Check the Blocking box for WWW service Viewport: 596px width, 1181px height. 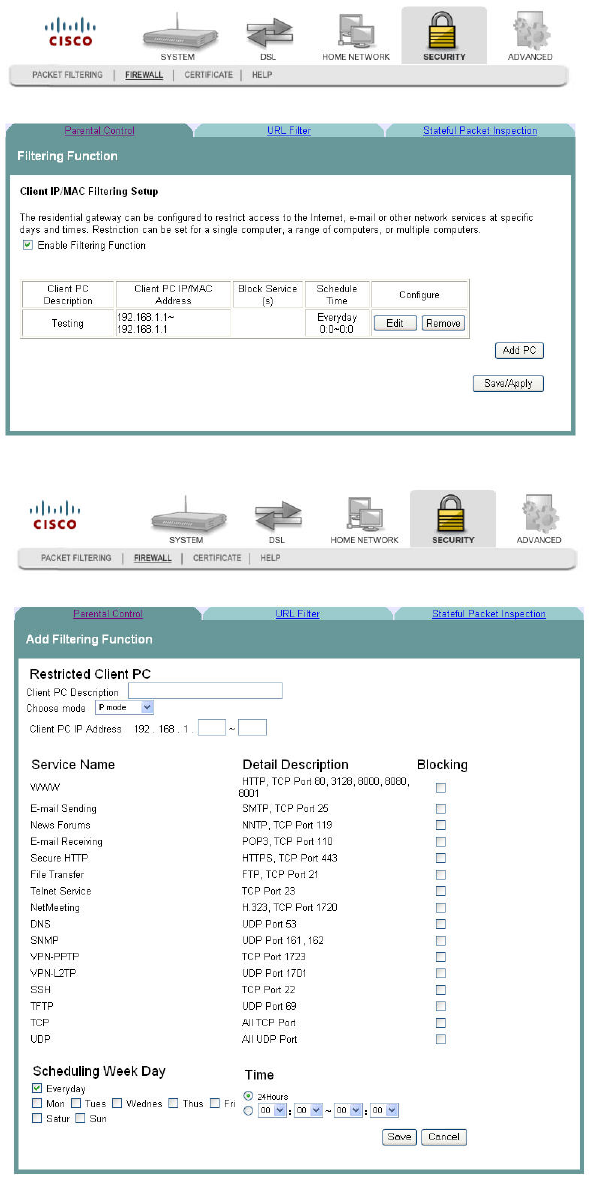(x=441, y=788)
